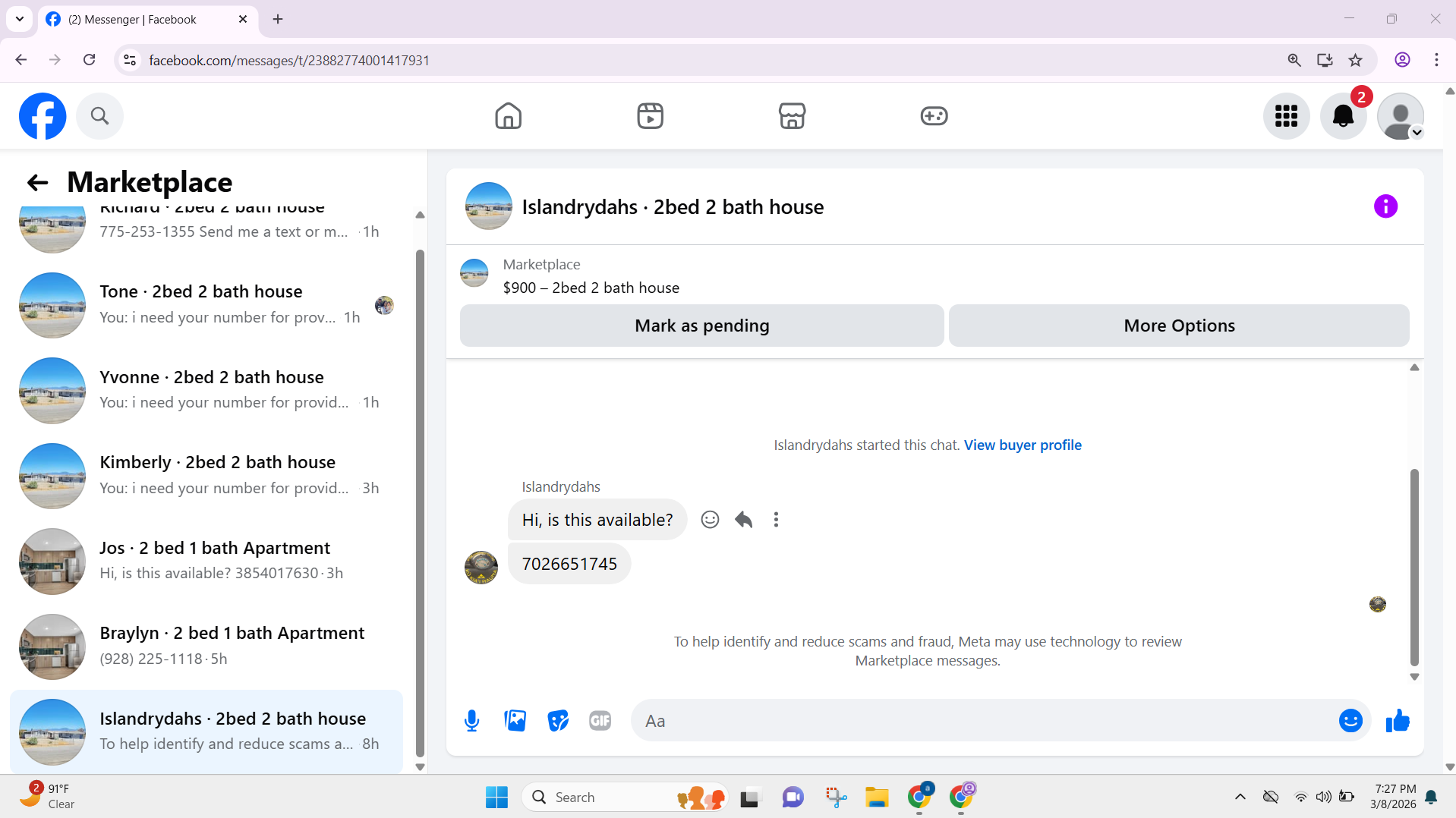This screenshot has height=818, width=1456.
Task: Click the $900 – 2bed 2 bath house listing
Action: click(x=591, y=288)
